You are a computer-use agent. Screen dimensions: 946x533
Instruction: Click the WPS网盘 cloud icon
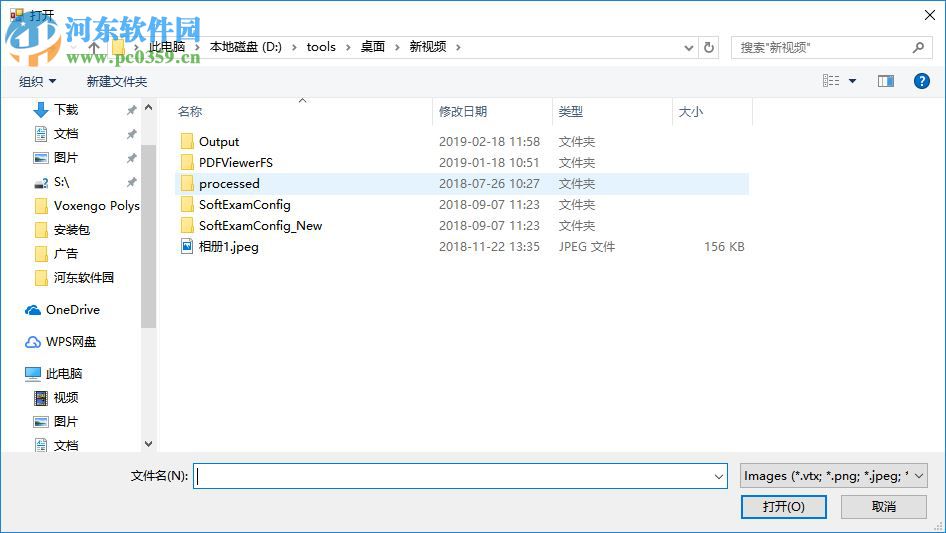(x=33, y=342)
